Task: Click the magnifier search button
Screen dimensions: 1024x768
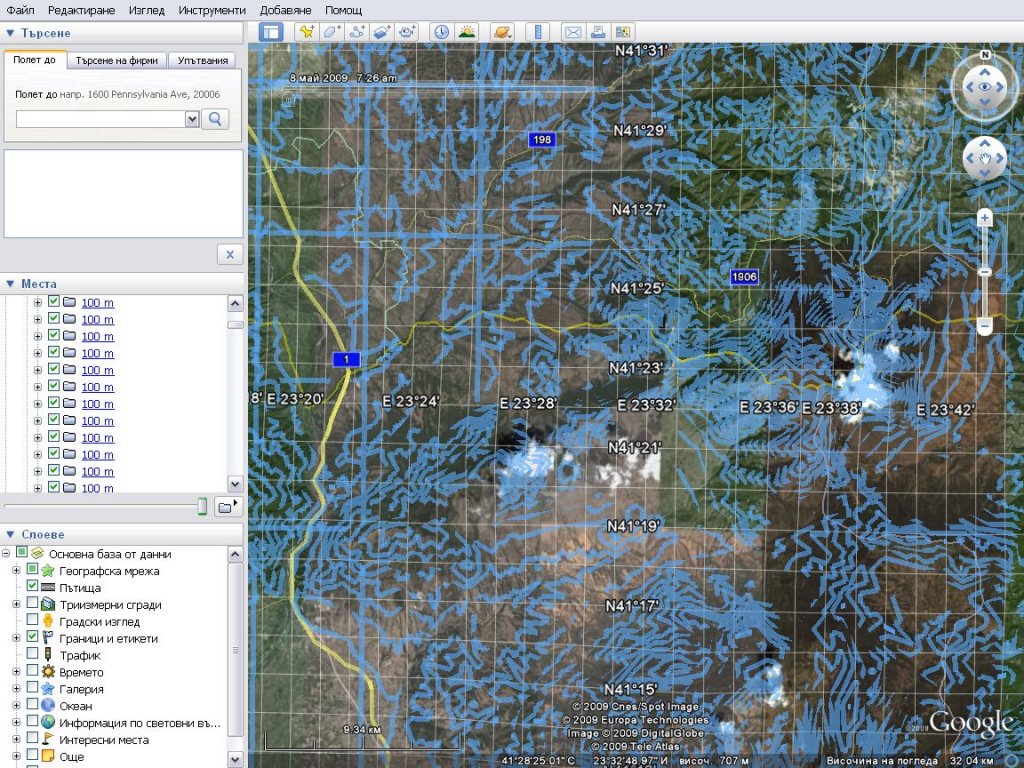Action: [215, 119]
